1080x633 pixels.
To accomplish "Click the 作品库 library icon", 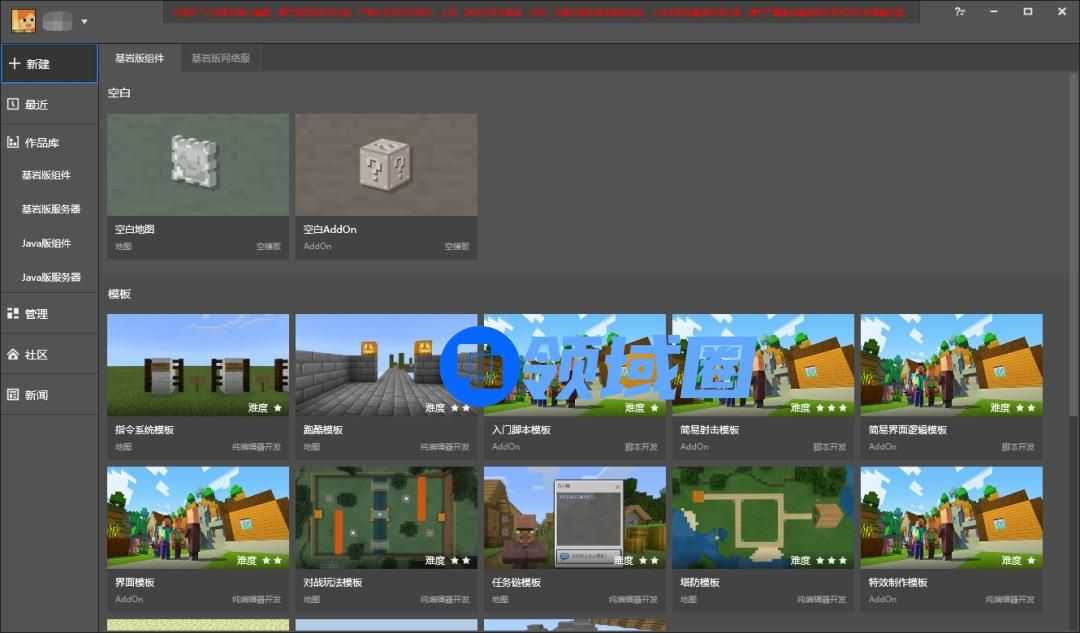I will [13, 143].
